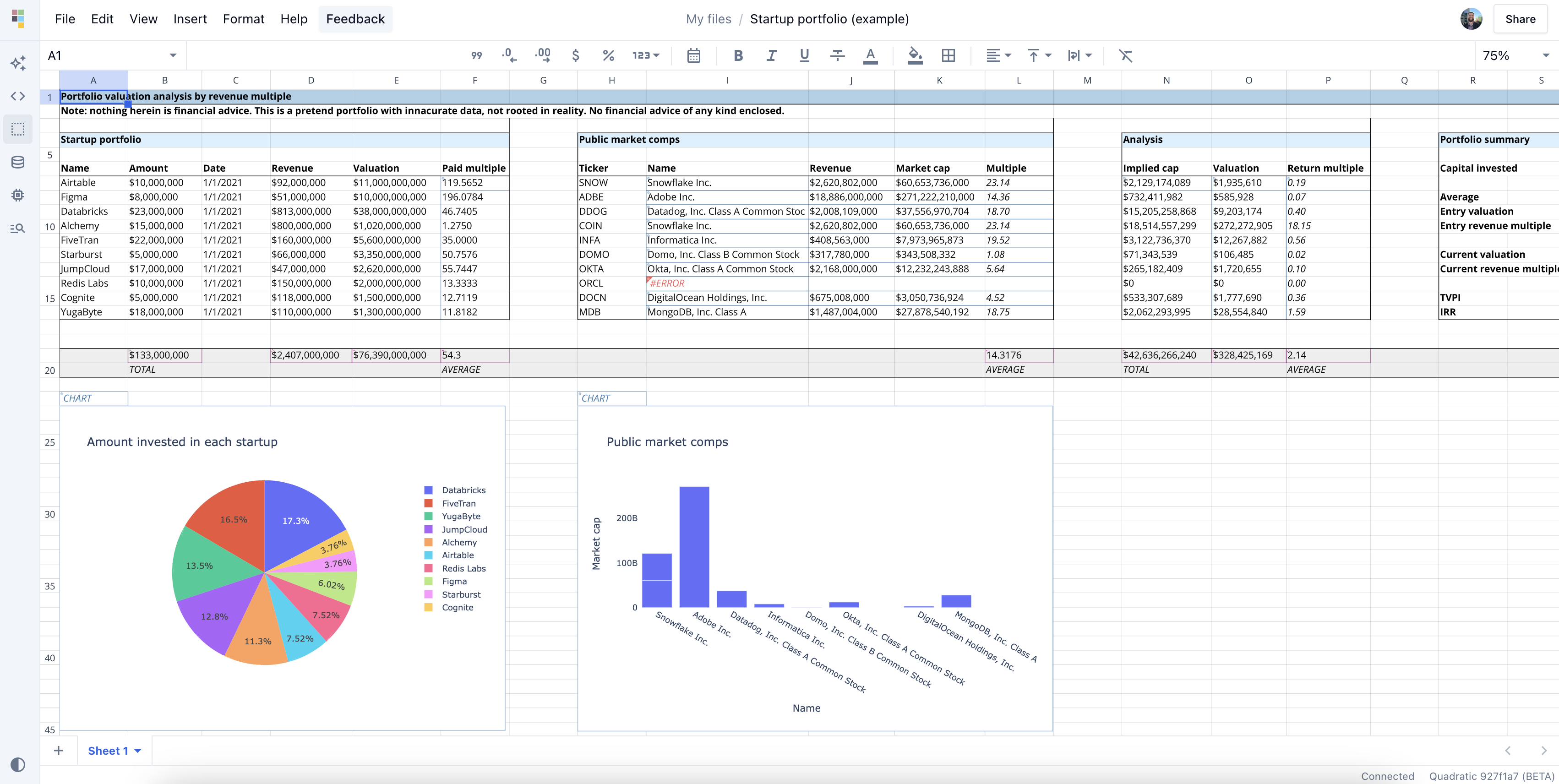Select the dashed selection tool in sidebar
Viewport: 1559px width, 784px height.
point(18,129)
